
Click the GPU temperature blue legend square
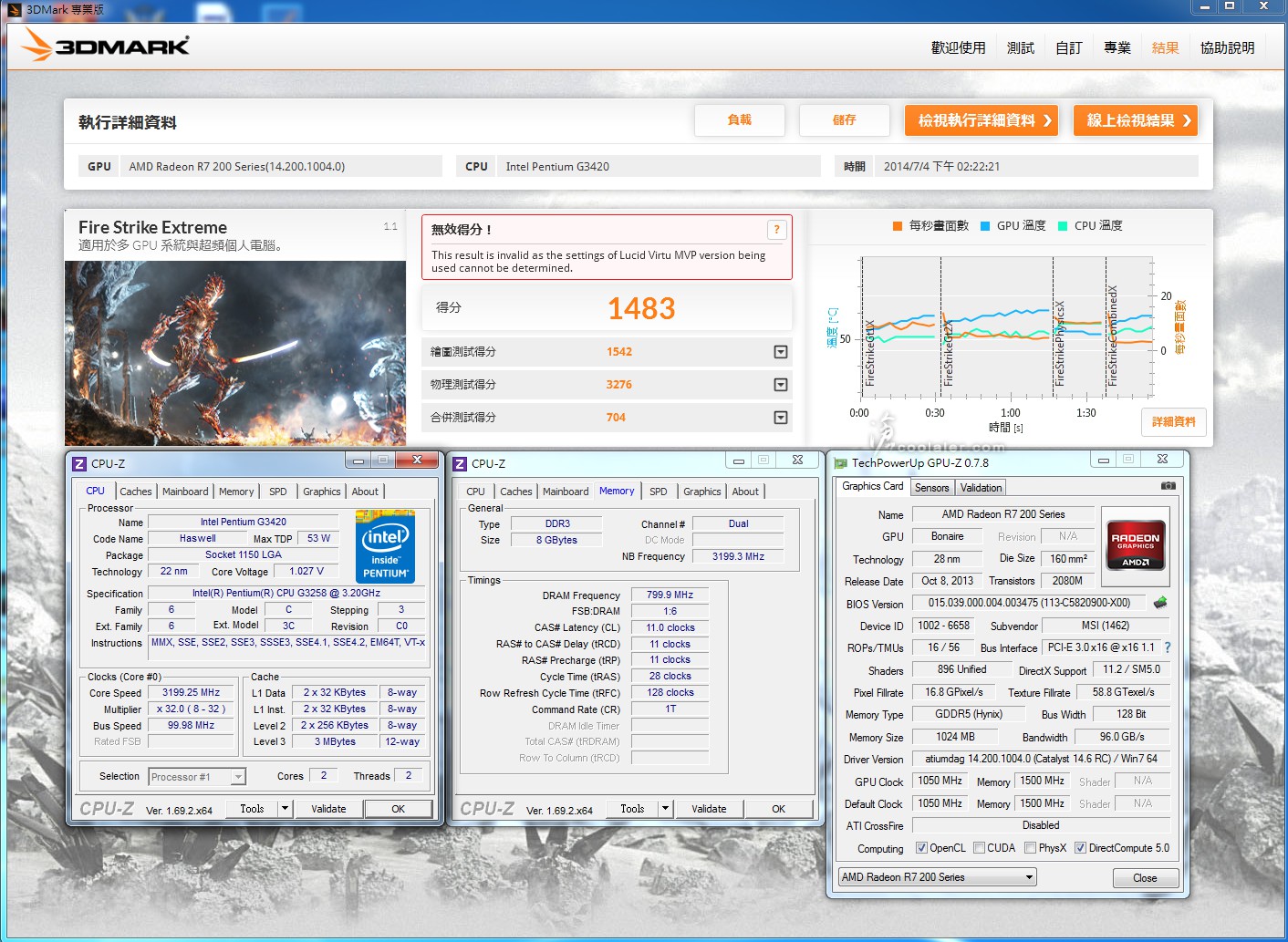[985, 226]
